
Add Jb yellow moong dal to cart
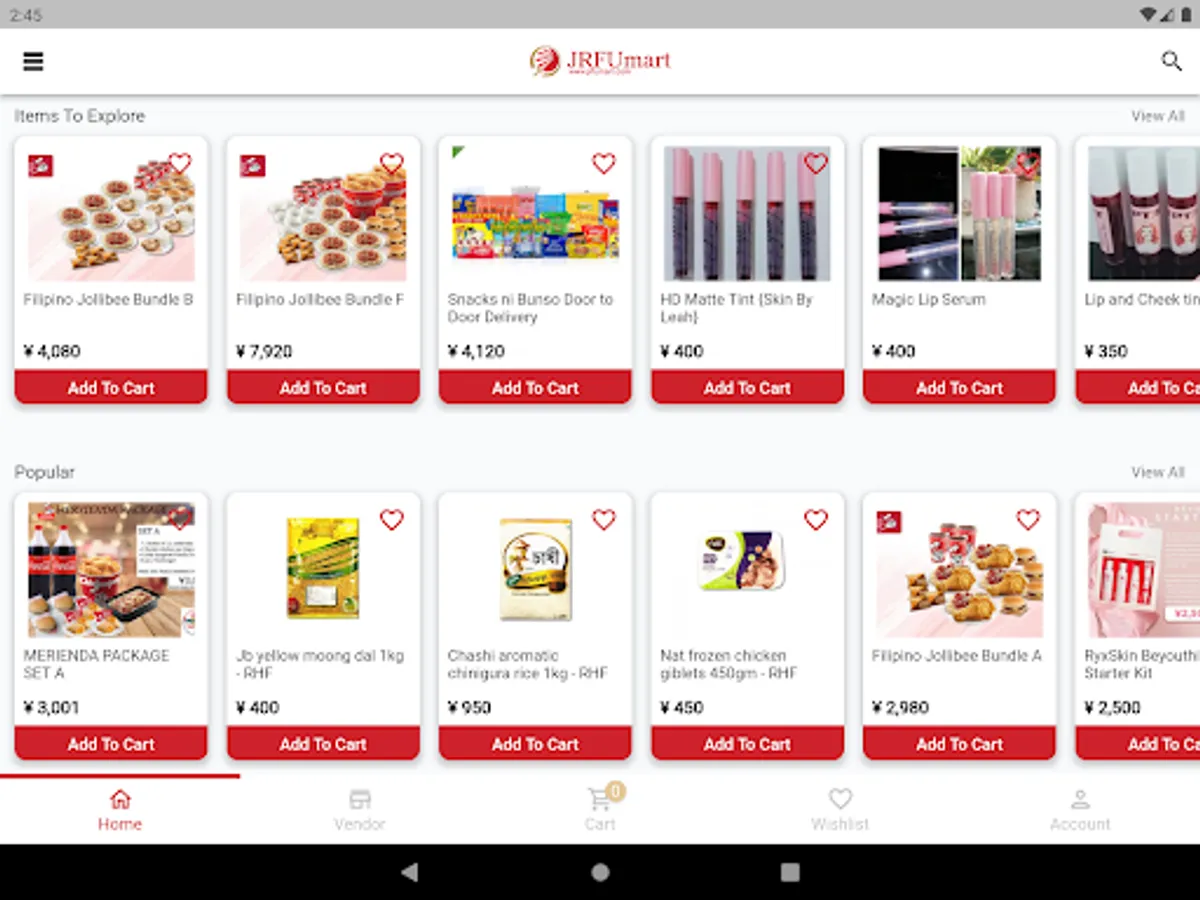point(323,743)
